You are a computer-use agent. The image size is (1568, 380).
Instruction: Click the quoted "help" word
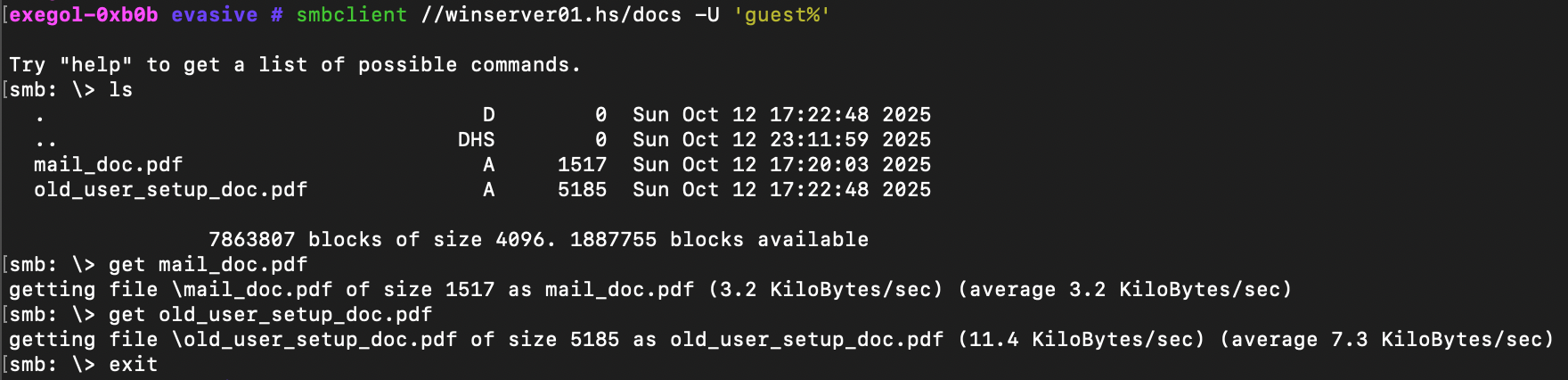pos(95,65)
